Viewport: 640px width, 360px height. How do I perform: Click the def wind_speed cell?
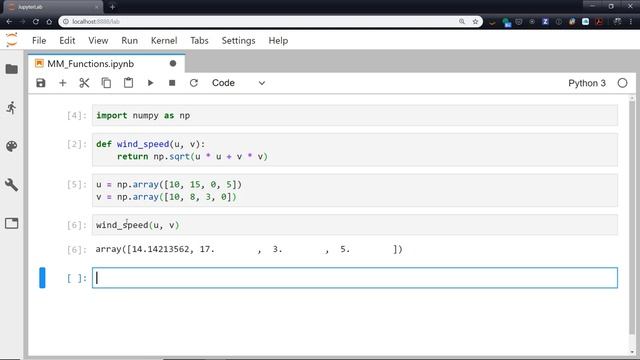tap(355, 150)
